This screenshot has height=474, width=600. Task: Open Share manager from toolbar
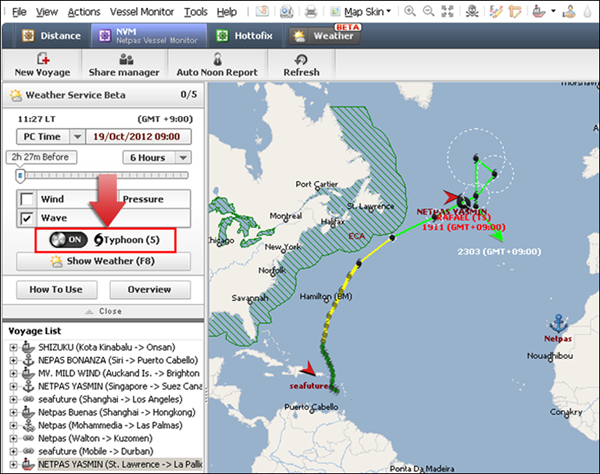pos(124,65)
